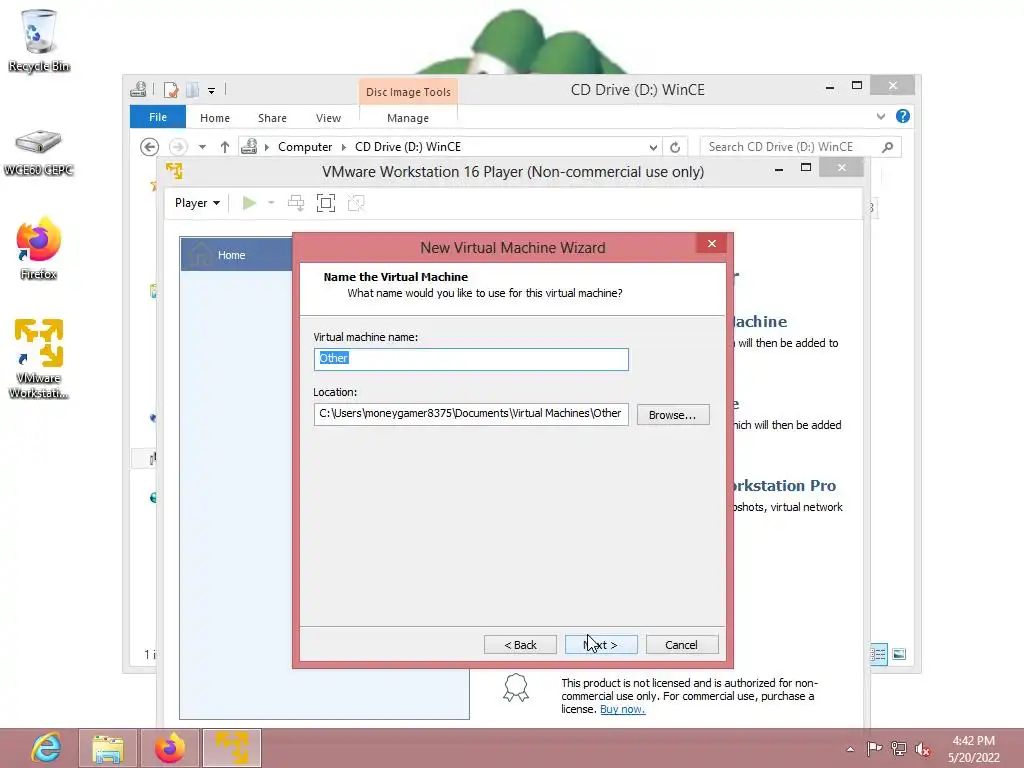
Task: Open the View ribbon tab in Explorer
Action: pos(328,118)
